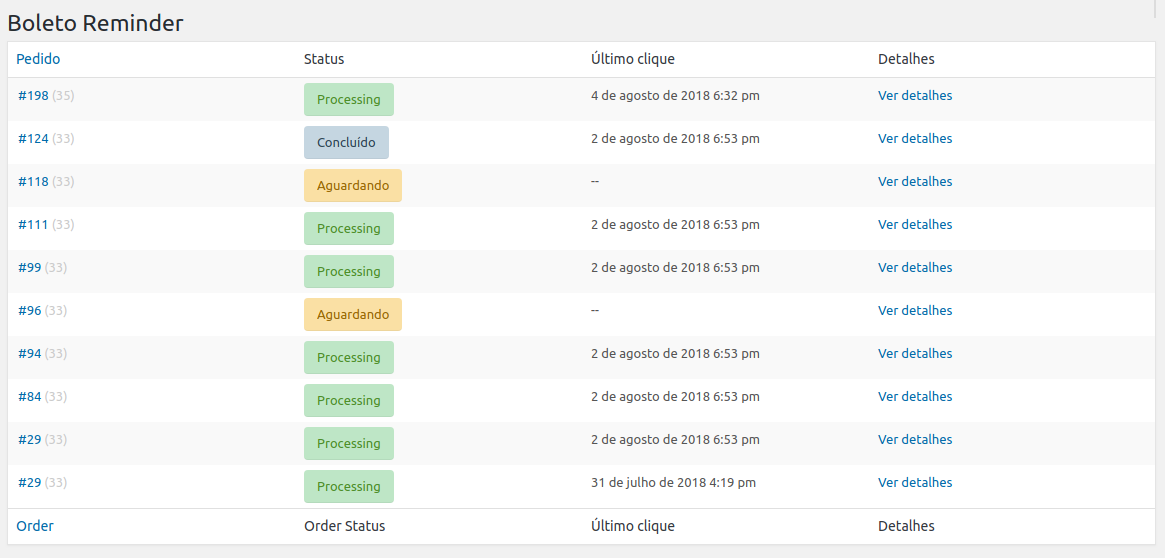Open Ver detalhes for order #96
This screenshot has width=1165, height=558.
click(x=915, y=311)
